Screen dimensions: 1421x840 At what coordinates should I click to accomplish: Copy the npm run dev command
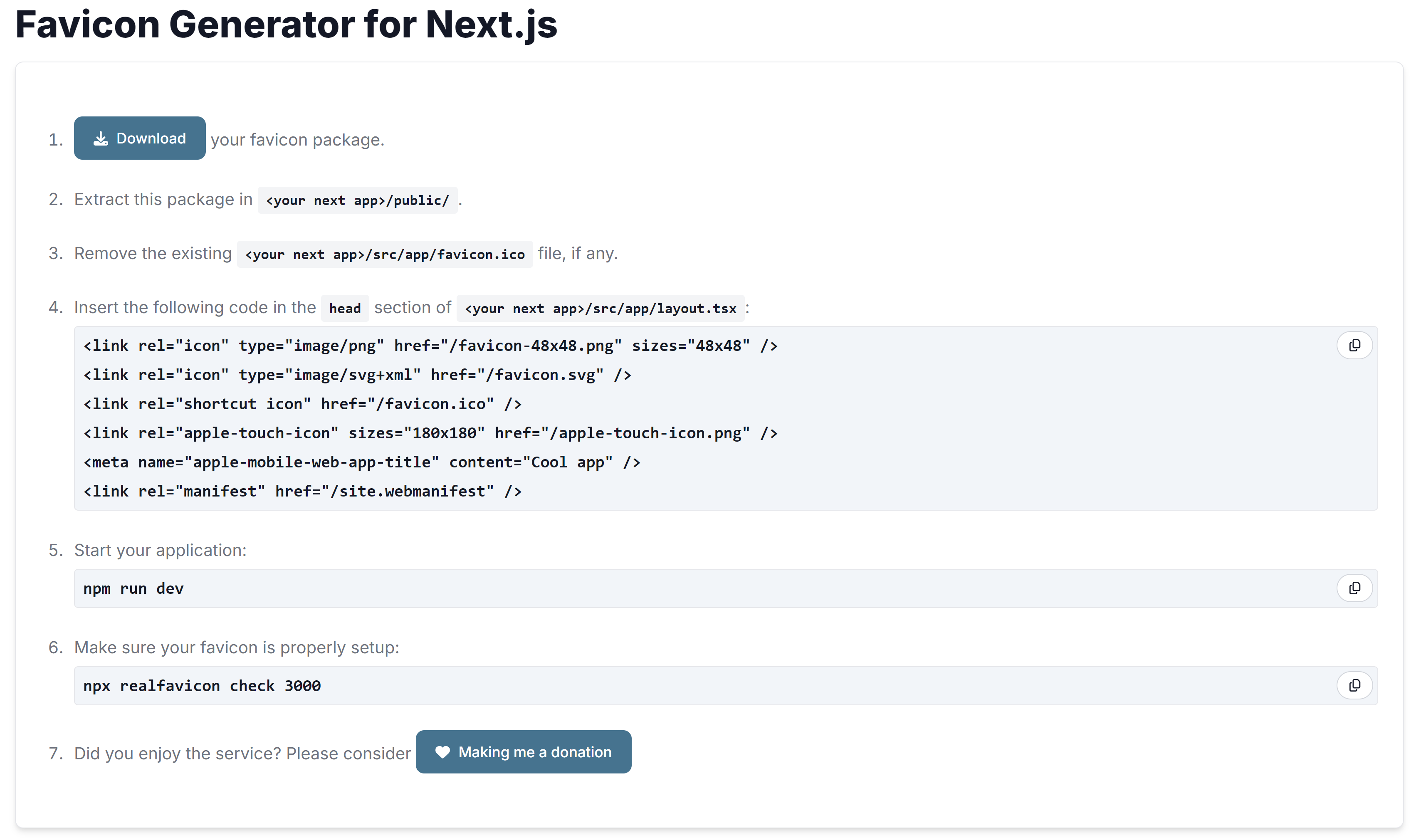(x=1354, y=588)
